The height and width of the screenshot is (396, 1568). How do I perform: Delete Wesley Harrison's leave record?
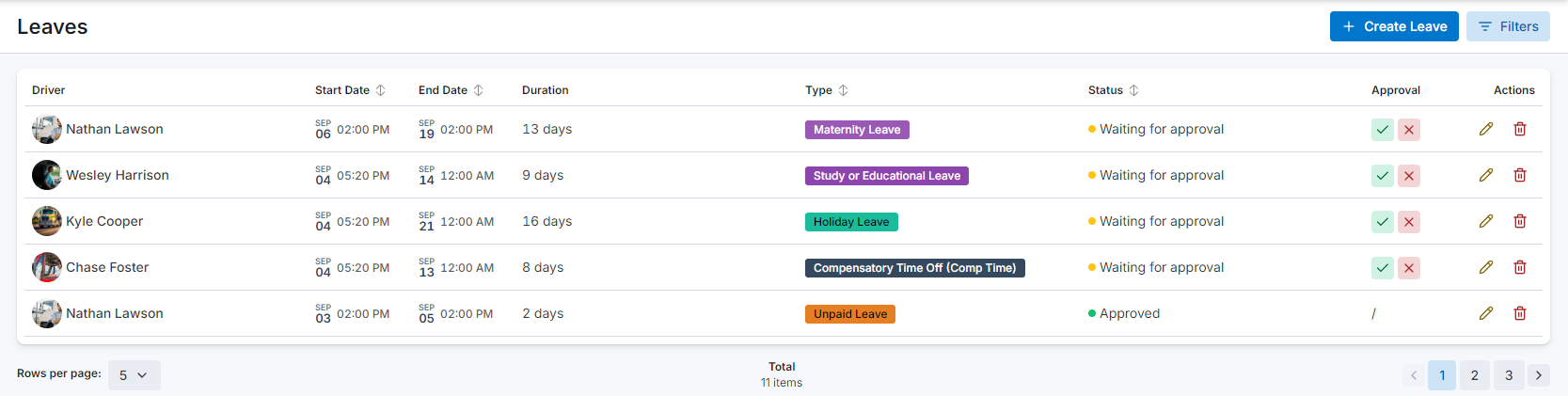[1519, 175]
